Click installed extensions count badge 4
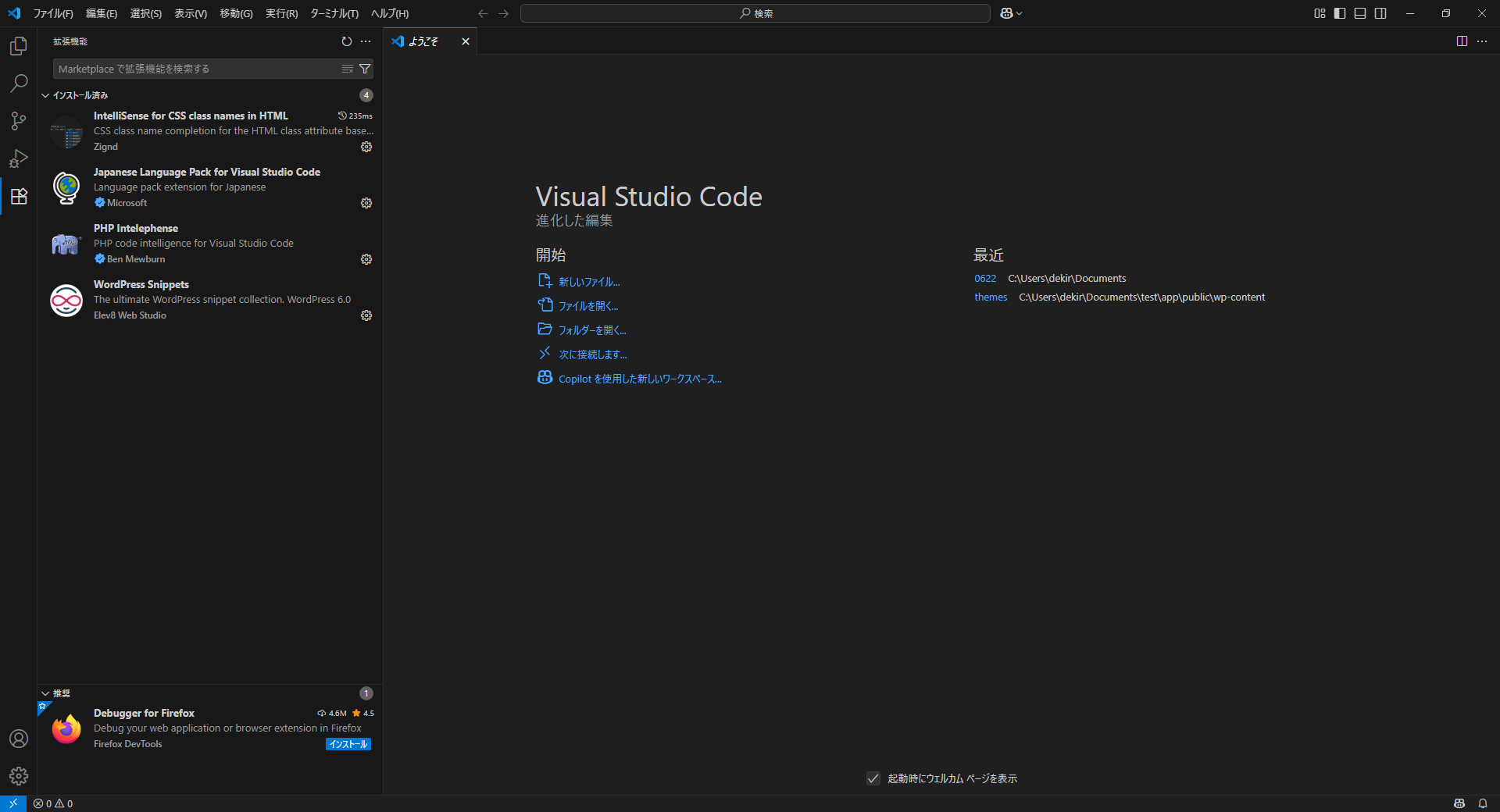 (x=366, y=95)
